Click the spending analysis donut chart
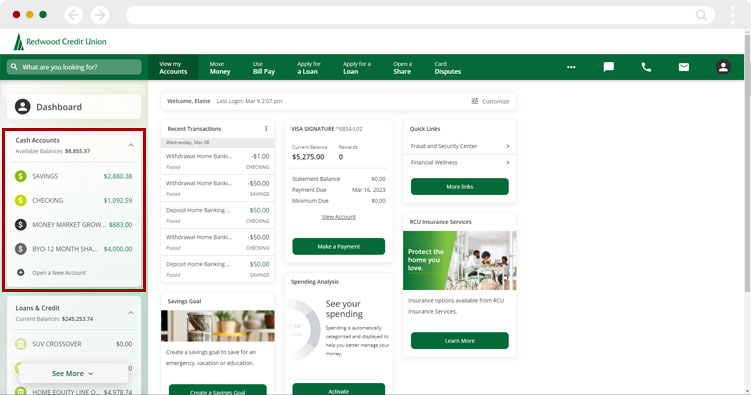751x395 pixels. pyautogui.click(x=304, y=329)
